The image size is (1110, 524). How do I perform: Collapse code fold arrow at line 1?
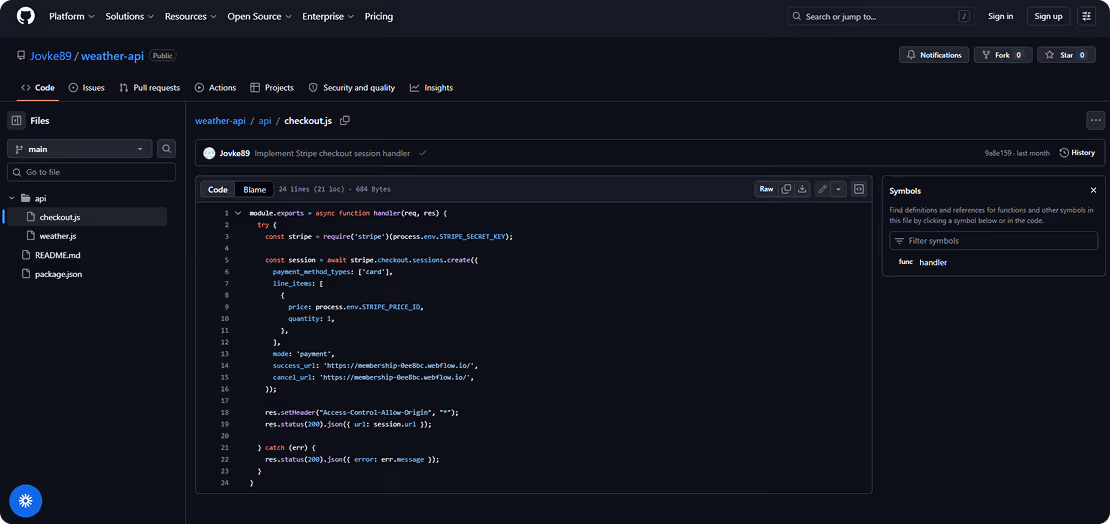(x=238, y=213)
